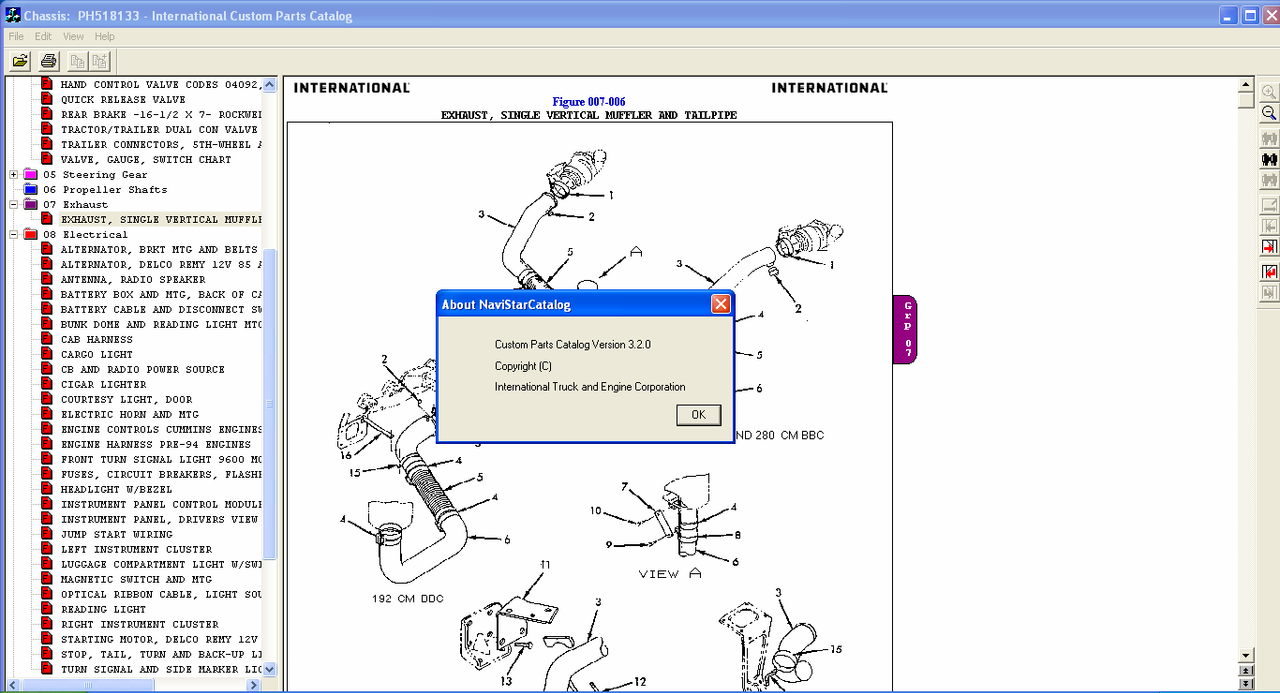Screen dimensions: 1280x693
Task: Select JUMP START WIRING item
Action: [117, 534]
